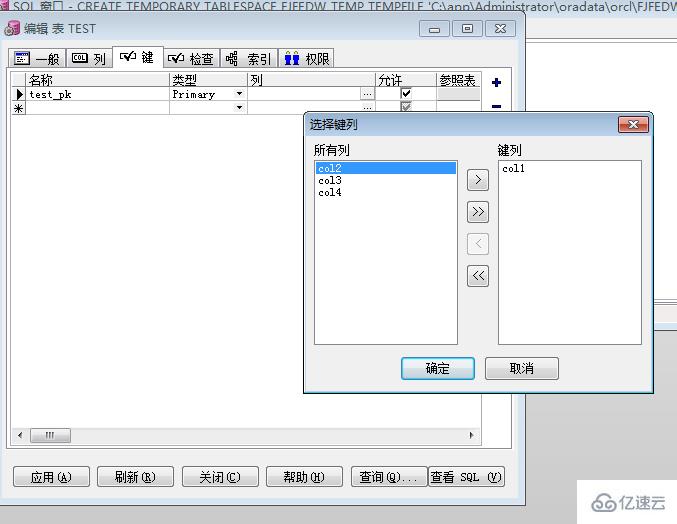Screen dimensions: 677x524
Task: Switch to the 一般 tab
Action: (37, 58)
